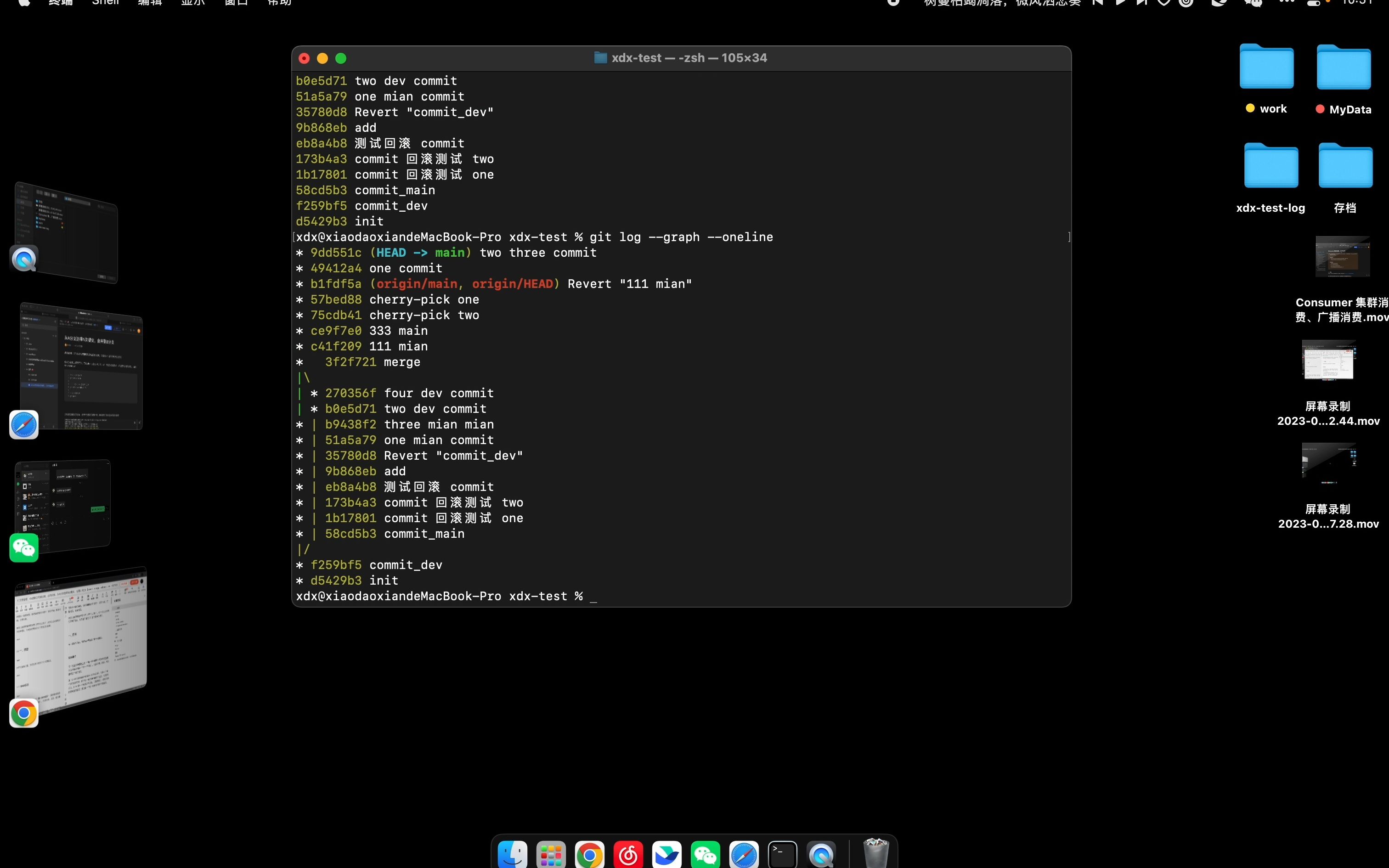Click the line '75cdb41 cherry-pick two'

click(x=395, y=315)
